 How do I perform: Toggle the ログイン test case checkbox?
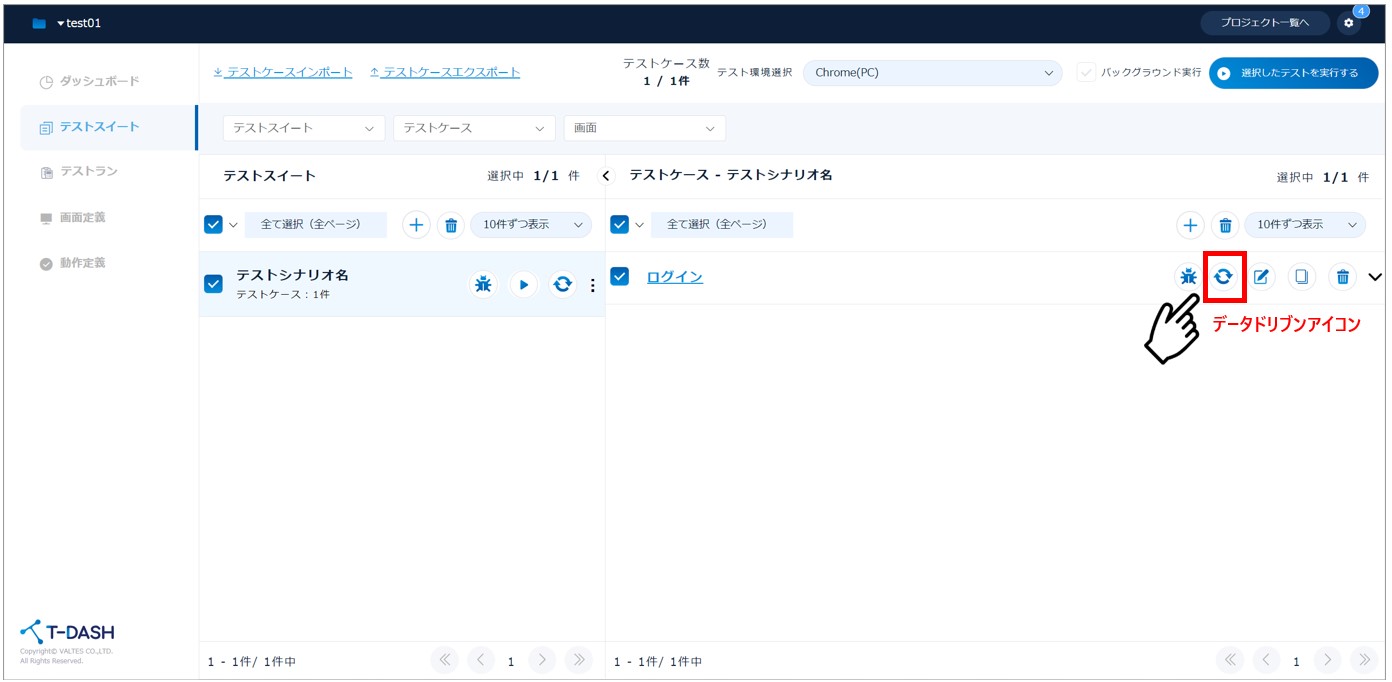coord(620,277)
